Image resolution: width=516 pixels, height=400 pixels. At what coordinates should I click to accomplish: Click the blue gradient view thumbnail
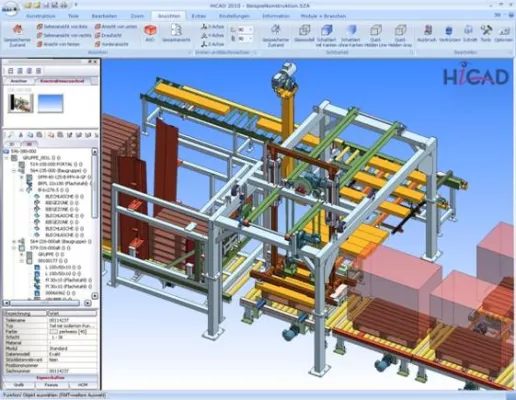(50, 103)
